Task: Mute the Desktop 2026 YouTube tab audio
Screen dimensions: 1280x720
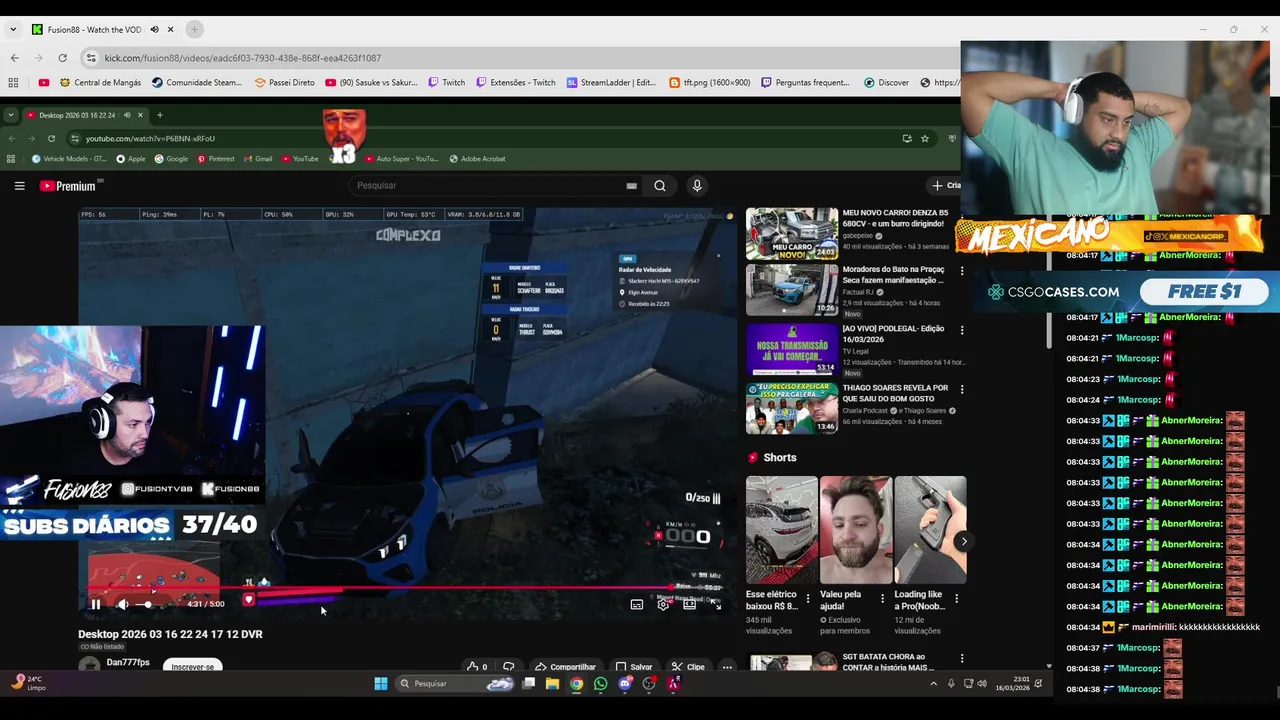Action: tap(126, 115)
